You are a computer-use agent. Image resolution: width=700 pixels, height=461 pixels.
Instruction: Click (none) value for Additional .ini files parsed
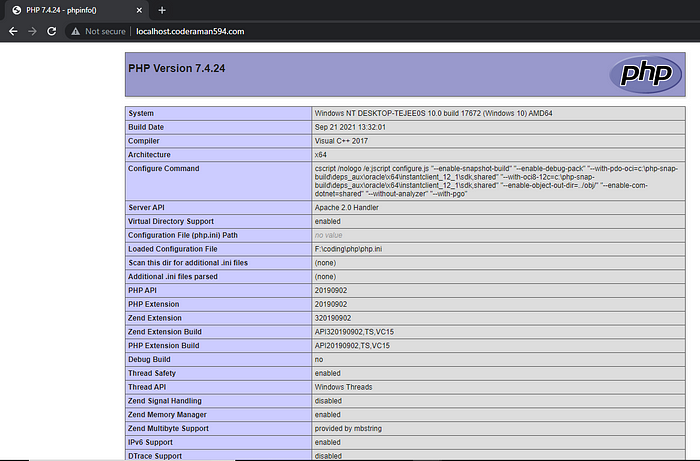click(325, 277)
